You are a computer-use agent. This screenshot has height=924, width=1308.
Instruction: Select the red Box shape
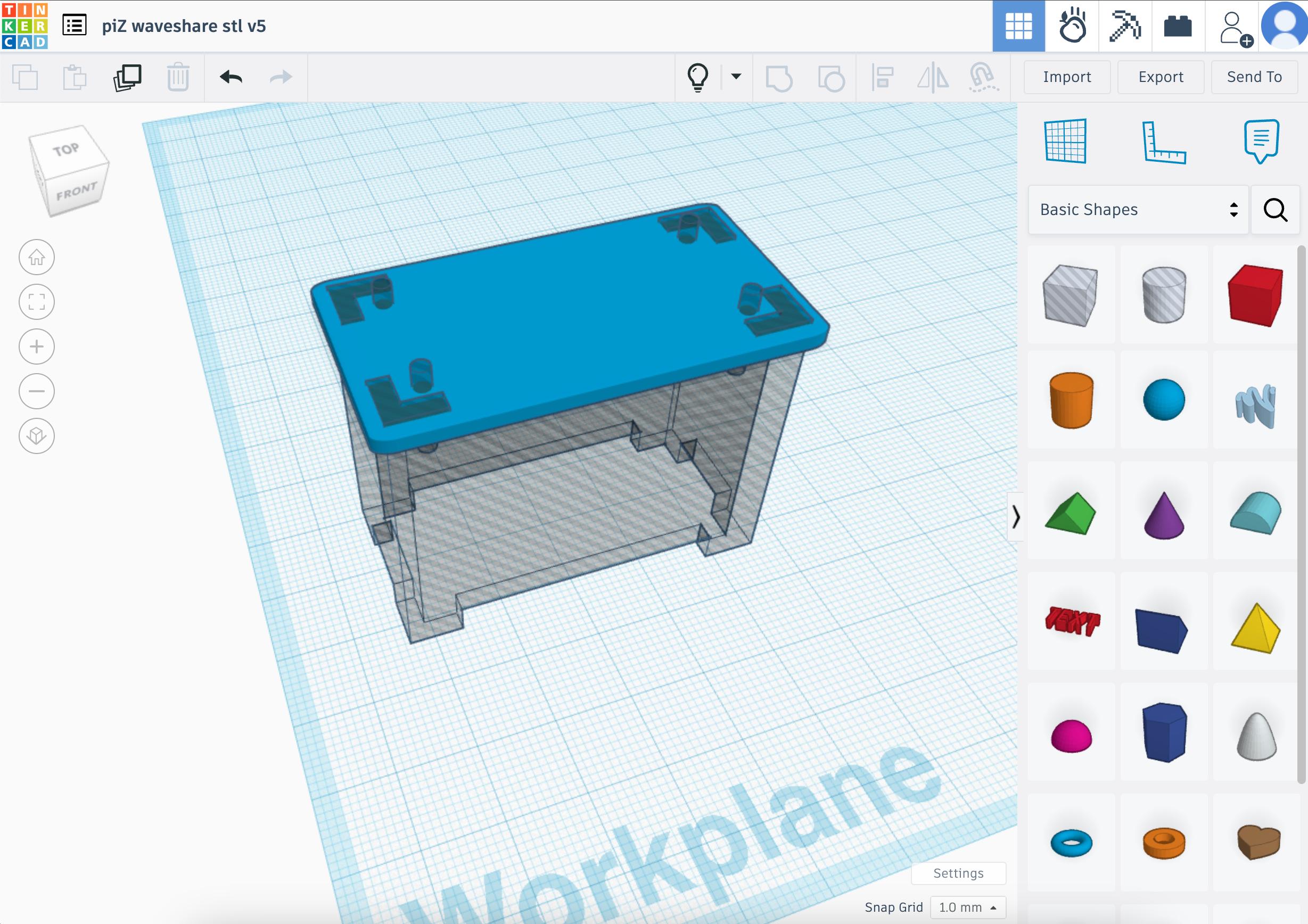pos(1256,295)
